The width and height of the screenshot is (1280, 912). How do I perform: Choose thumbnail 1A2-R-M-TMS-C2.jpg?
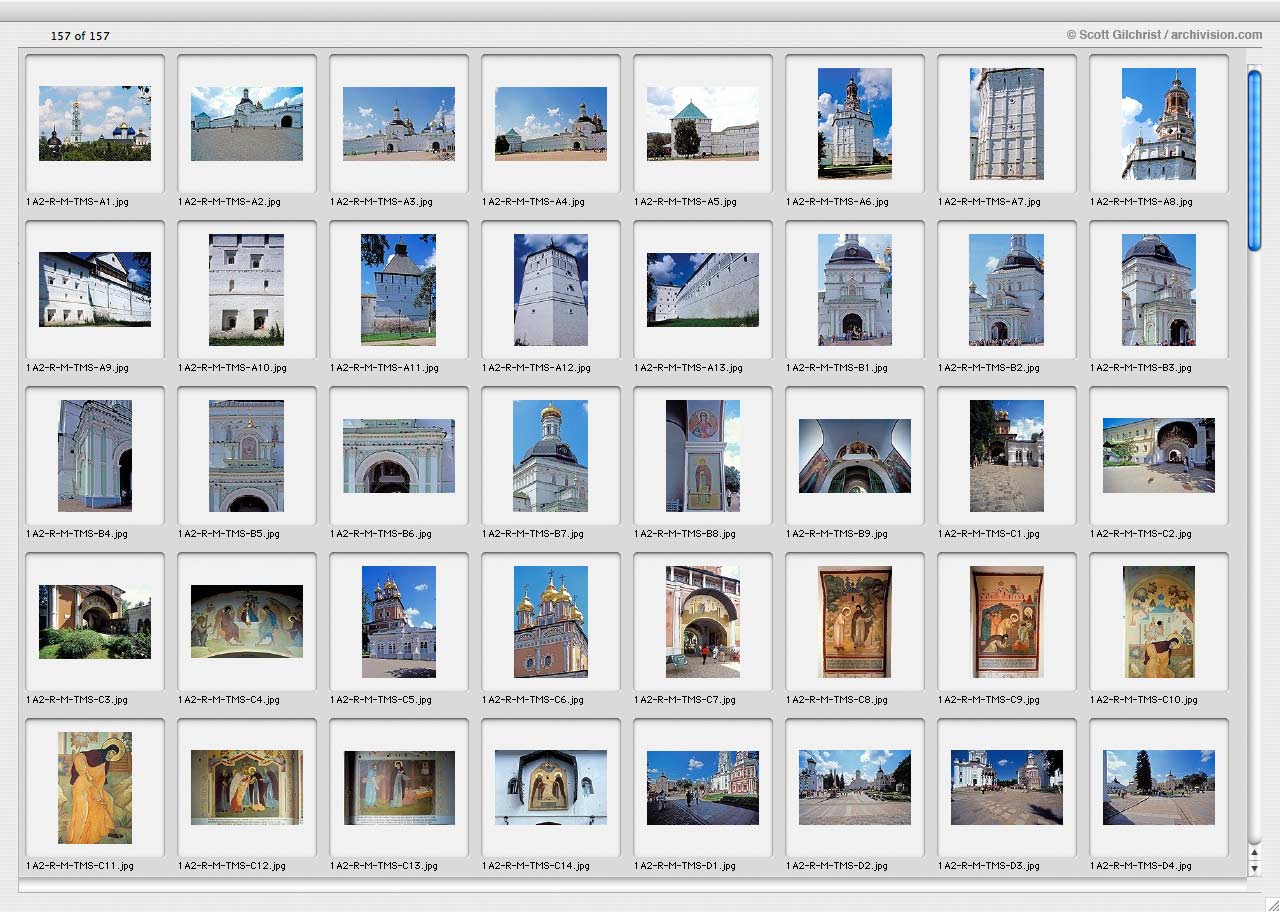point(1159,456)
